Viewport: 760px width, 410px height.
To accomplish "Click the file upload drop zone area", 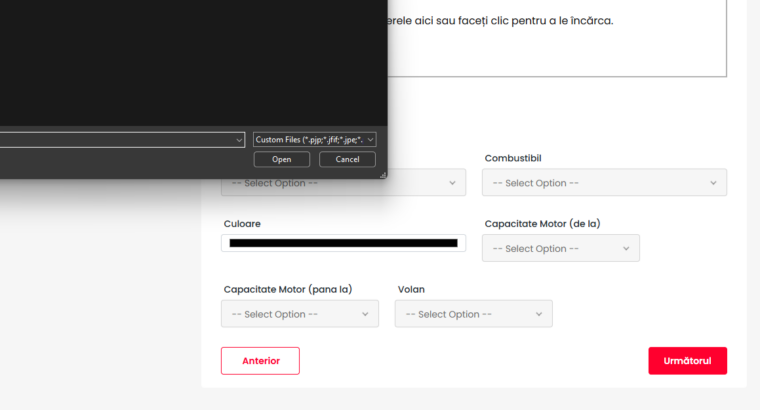I will (x=556, y=40).
